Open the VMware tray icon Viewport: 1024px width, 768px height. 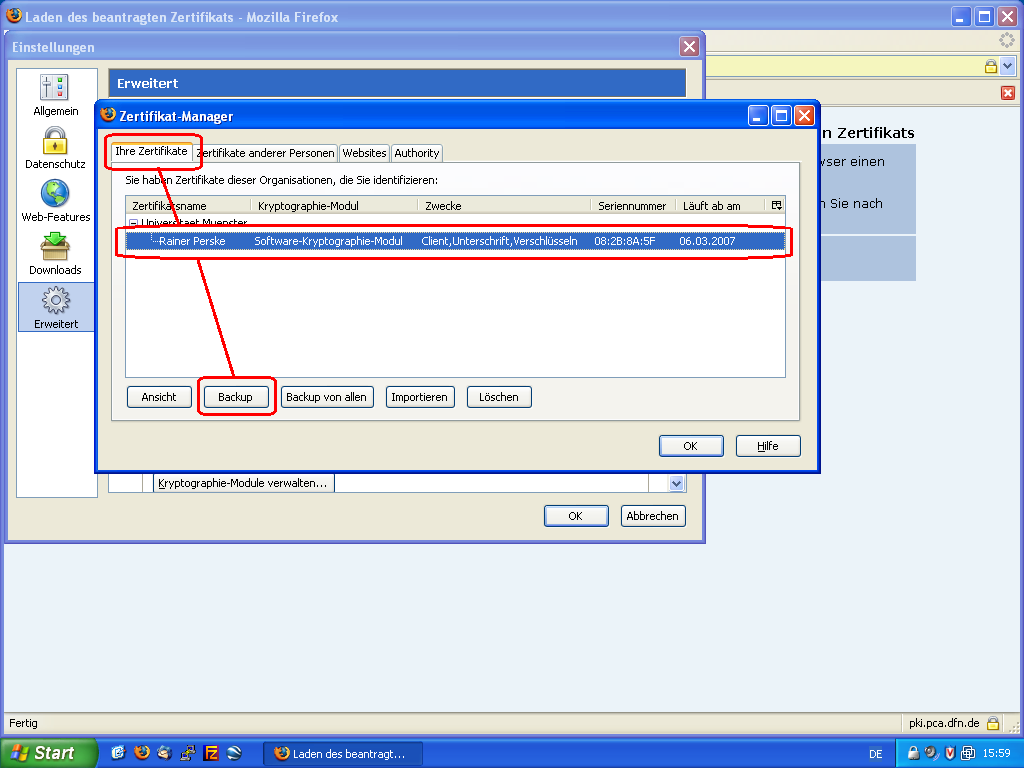[968, 753]
